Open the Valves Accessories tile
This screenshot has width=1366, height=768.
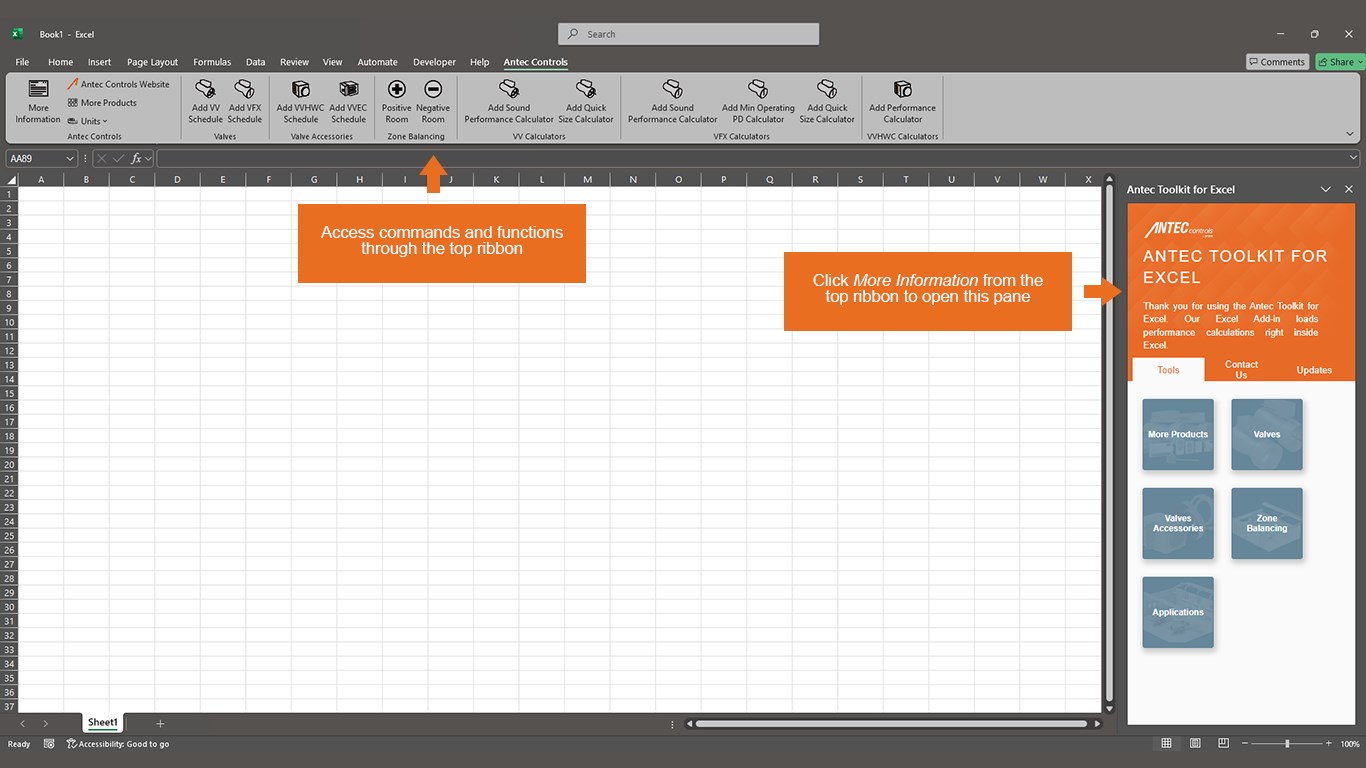coord(1178,523)
